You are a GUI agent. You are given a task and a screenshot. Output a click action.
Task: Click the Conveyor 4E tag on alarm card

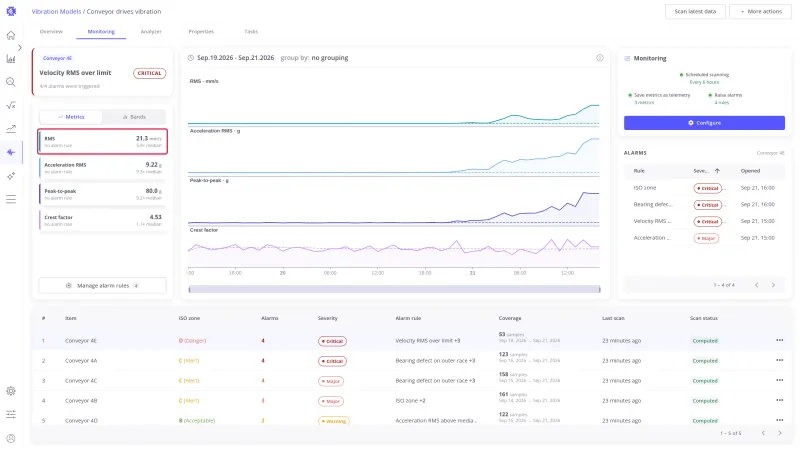(x=57, y=58)
